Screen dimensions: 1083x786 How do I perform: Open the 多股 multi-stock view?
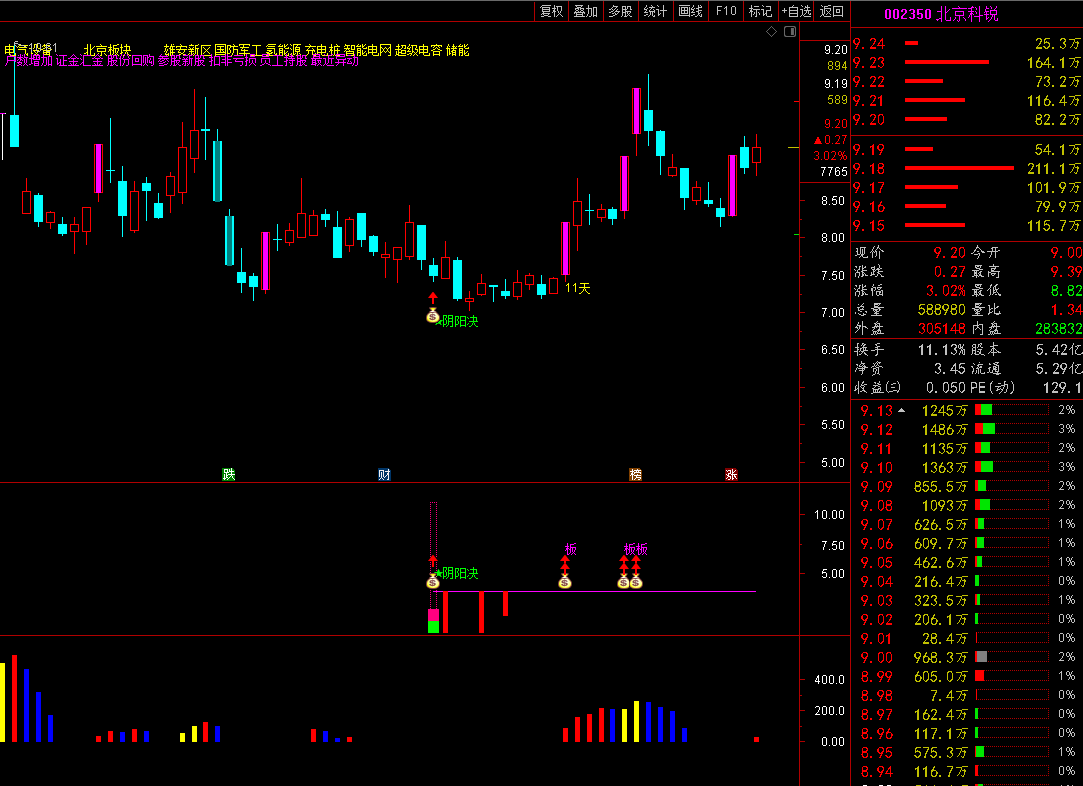pyautogui.click(x=620, y=11)
